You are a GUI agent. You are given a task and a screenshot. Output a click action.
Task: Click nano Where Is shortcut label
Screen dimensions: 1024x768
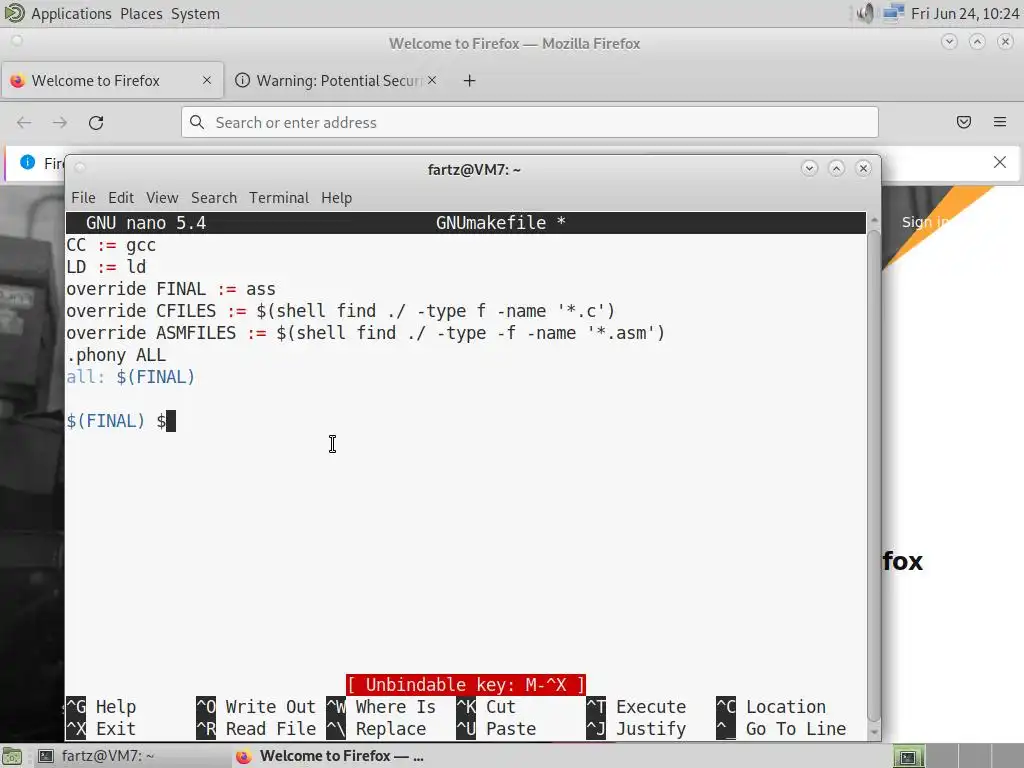point(395,707)
